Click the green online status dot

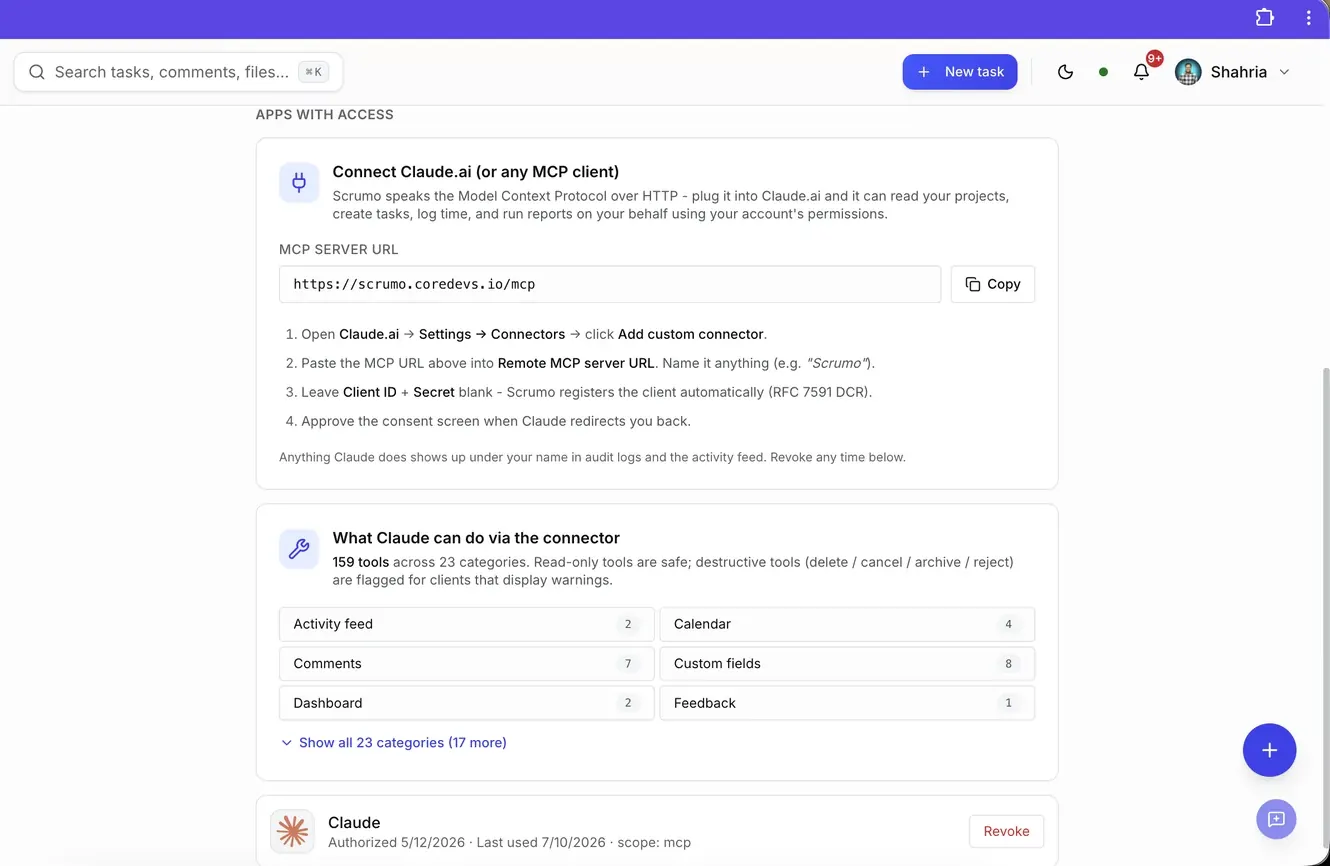(x=1103, y=72)
